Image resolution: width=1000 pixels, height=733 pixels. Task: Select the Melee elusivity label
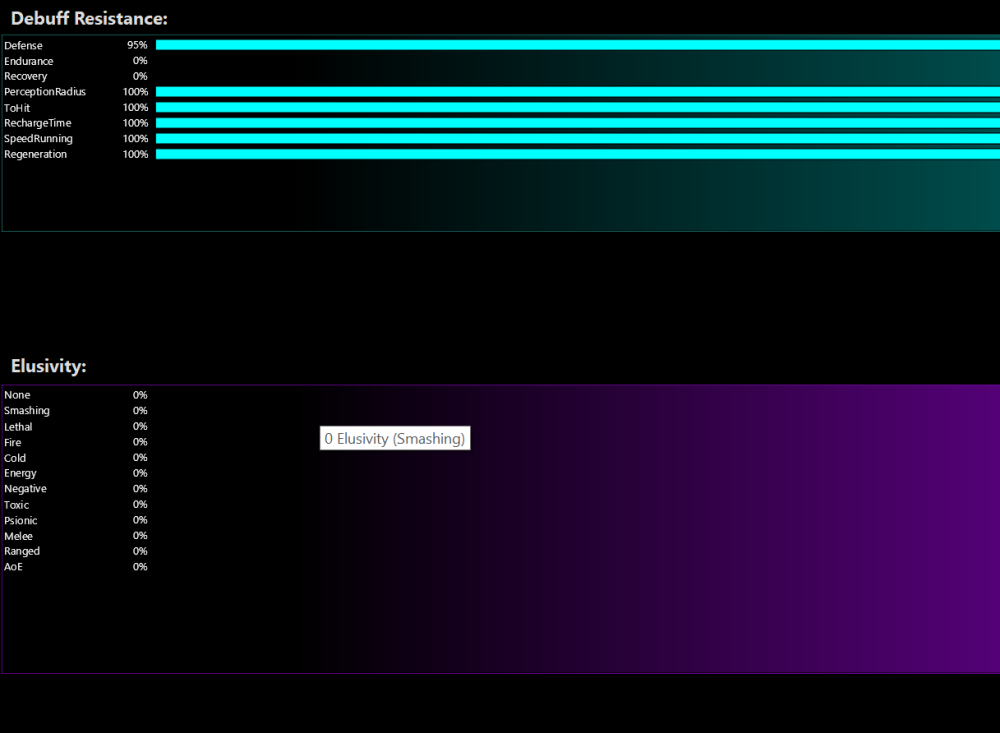click(x=18, y=536)
